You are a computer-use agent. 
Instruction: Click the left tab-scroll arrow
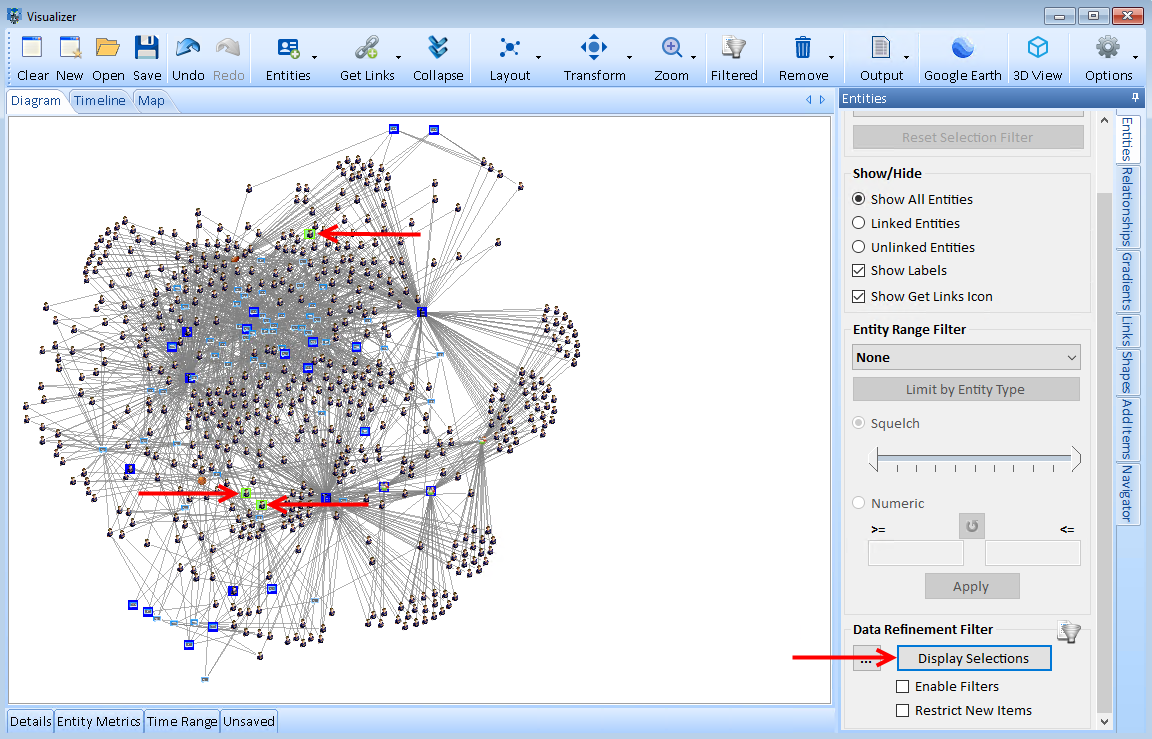coord(809,100)
